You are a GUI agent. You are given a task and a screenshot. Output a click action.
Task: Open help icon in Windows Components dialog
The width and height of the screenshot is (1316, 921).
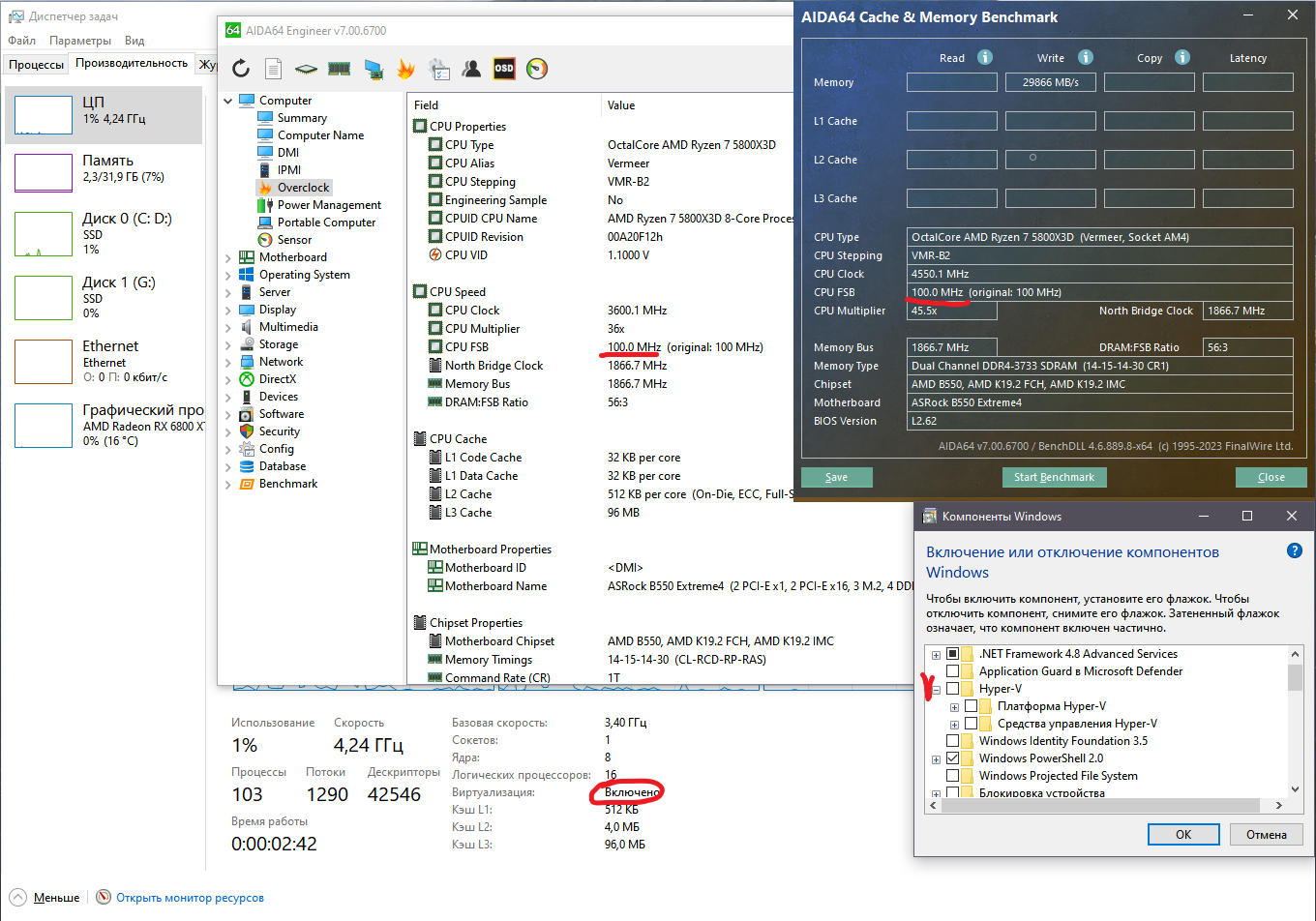pos(1295,551)
